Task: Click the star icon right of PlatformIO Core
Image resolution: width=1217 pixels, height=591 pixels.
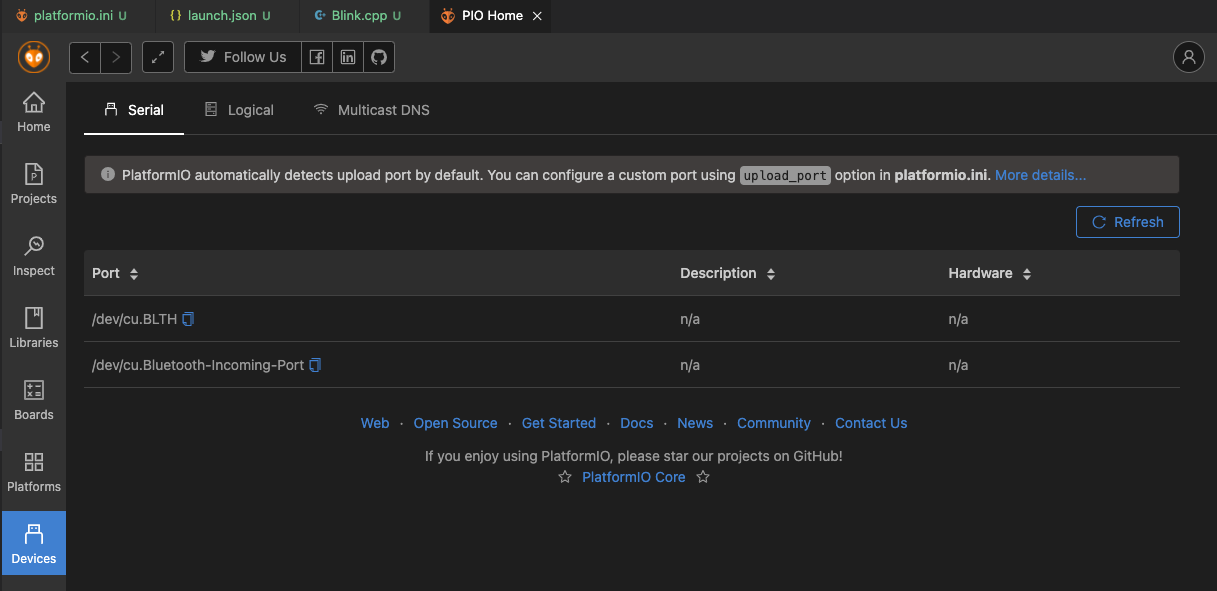Action: pyautogui.click(x=703, y=477)
